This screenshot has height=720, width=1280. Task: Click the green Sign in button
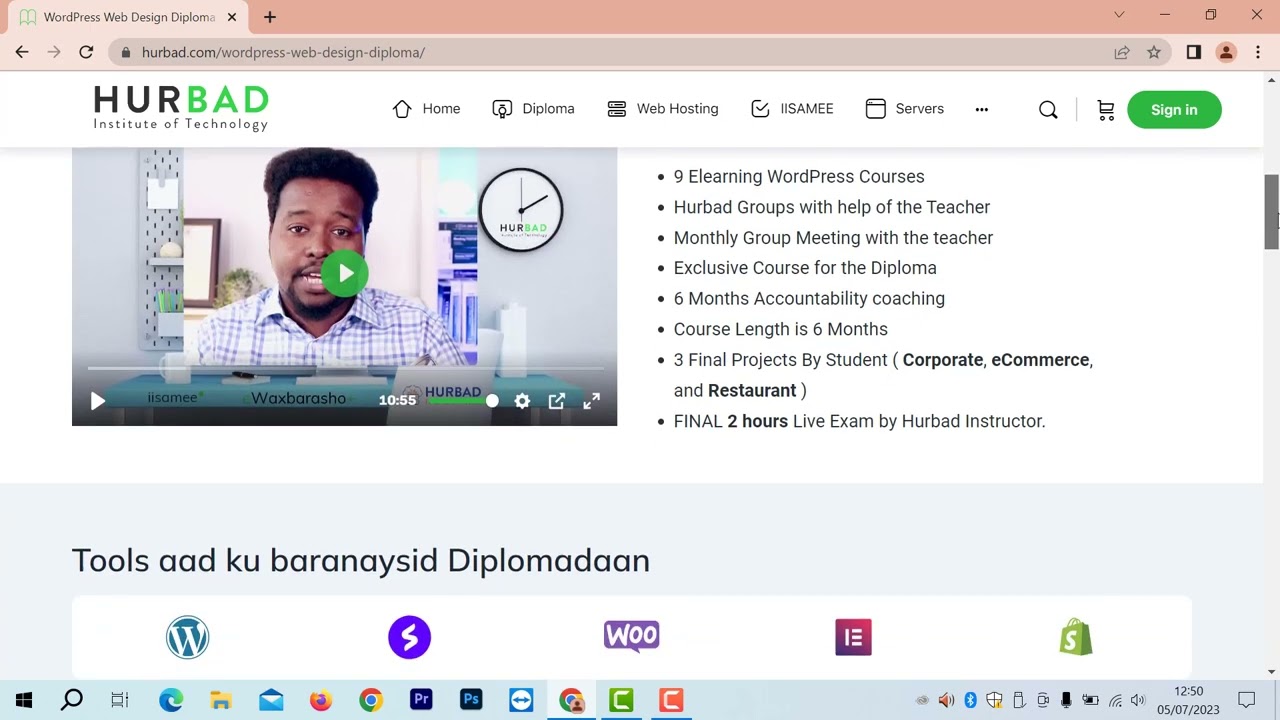coord(1174,110)
